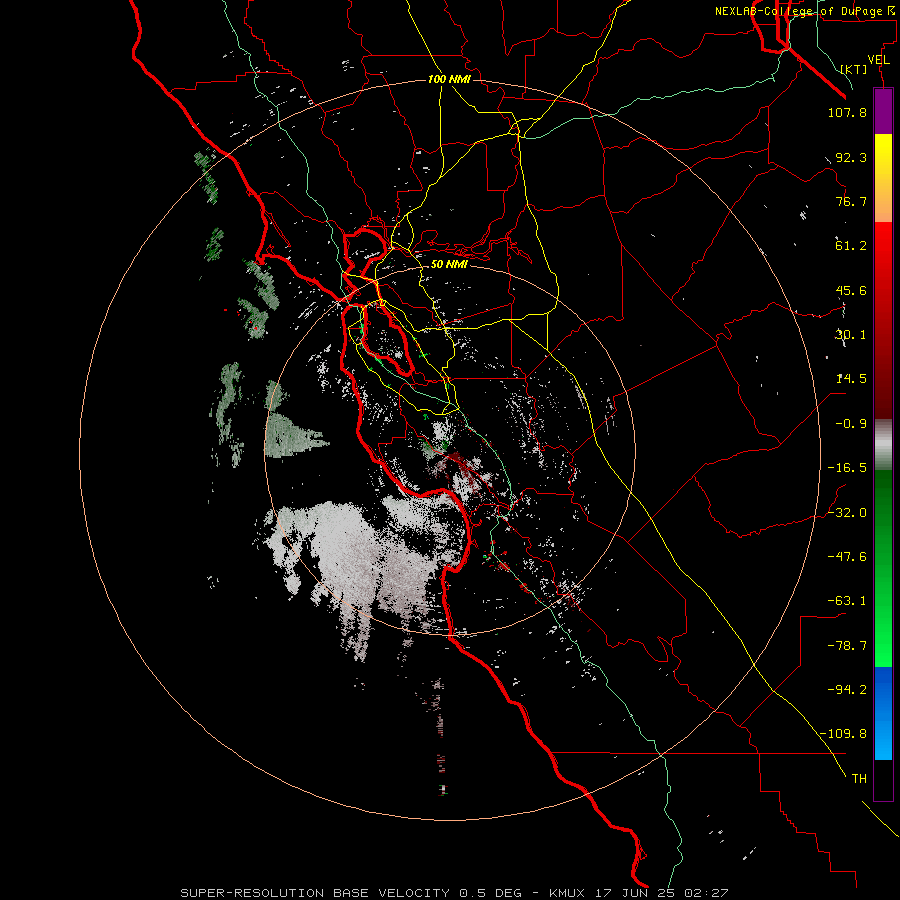Click the 107.8 velocity scale value
Viewport: 900px width, 900px height.
click(x=847, y=113)
